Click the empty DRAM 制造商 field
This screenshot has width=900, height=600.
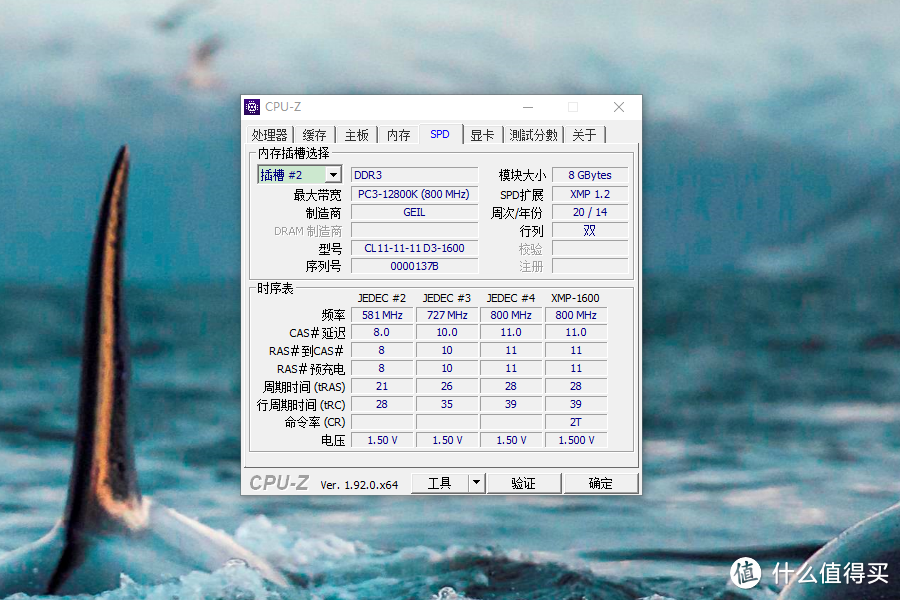[x=414, y=230]
